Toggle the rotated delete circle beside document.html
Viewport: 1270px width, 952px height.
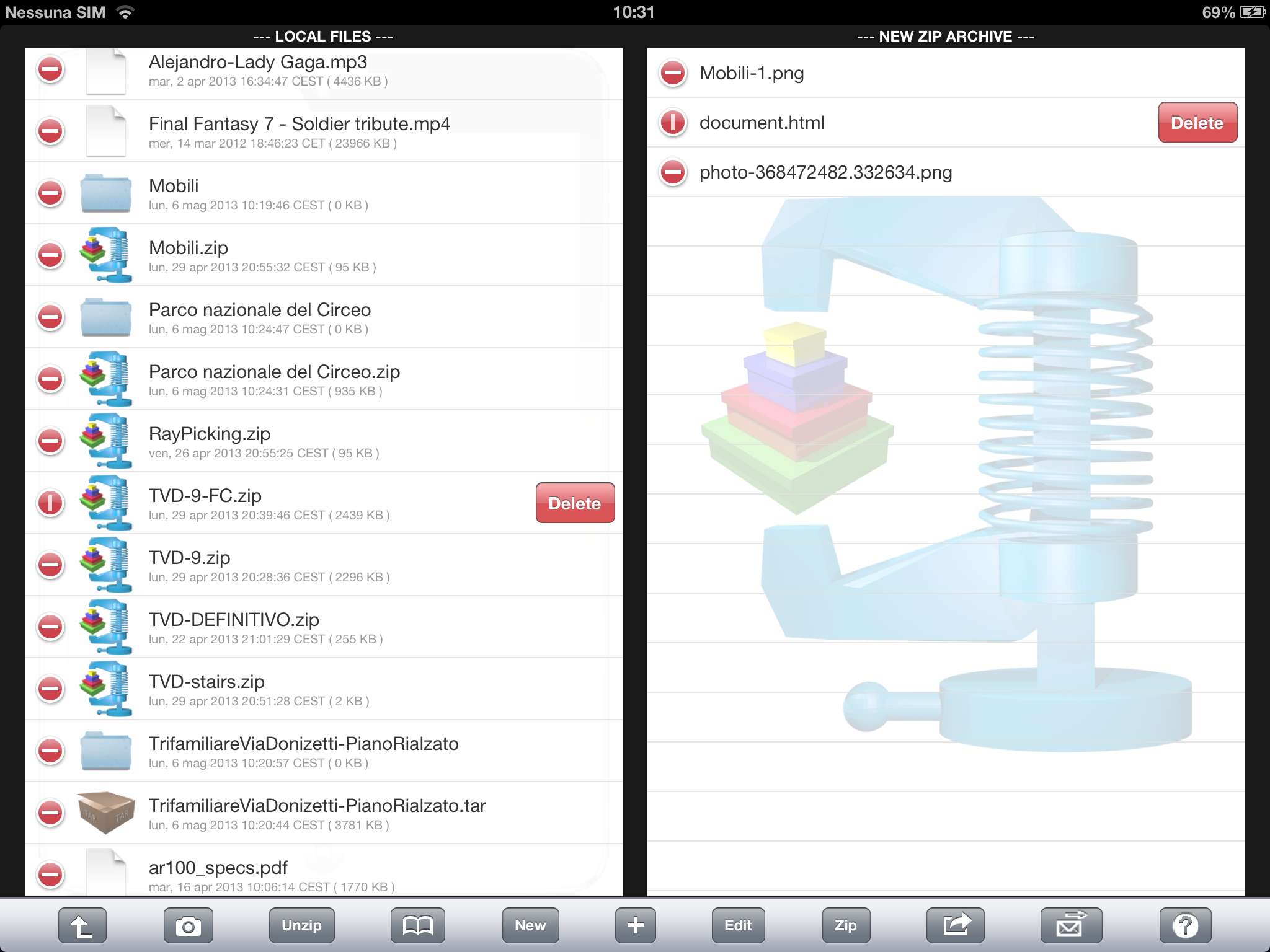(x=673, y=123)
